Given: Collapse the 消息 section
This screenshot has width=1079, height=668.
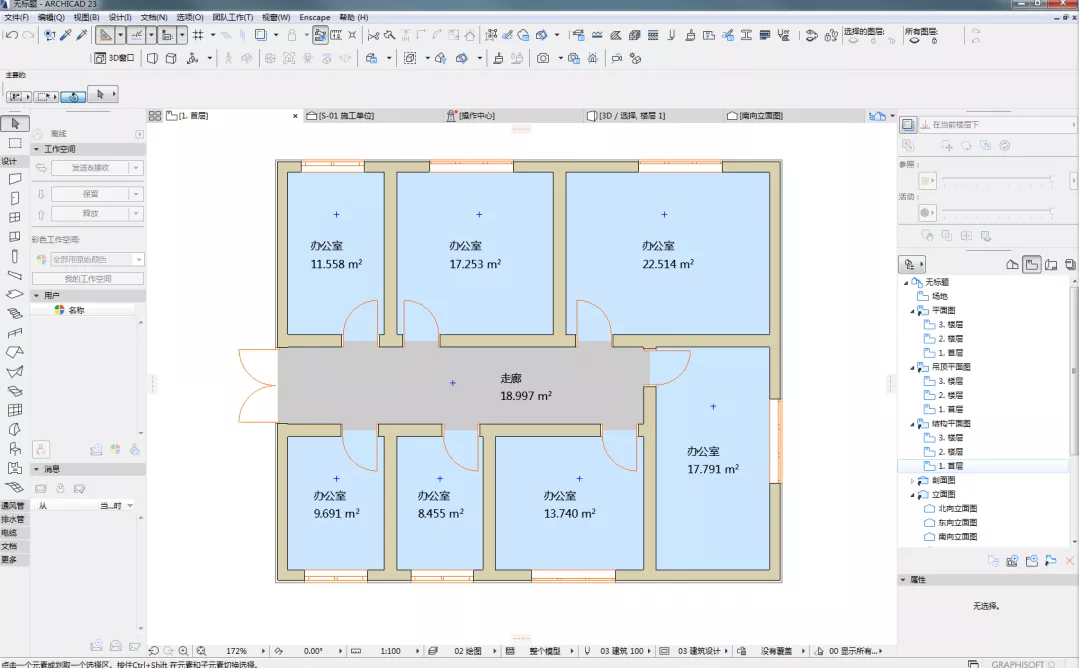Looking at the screenshot, I should [36, 469].
